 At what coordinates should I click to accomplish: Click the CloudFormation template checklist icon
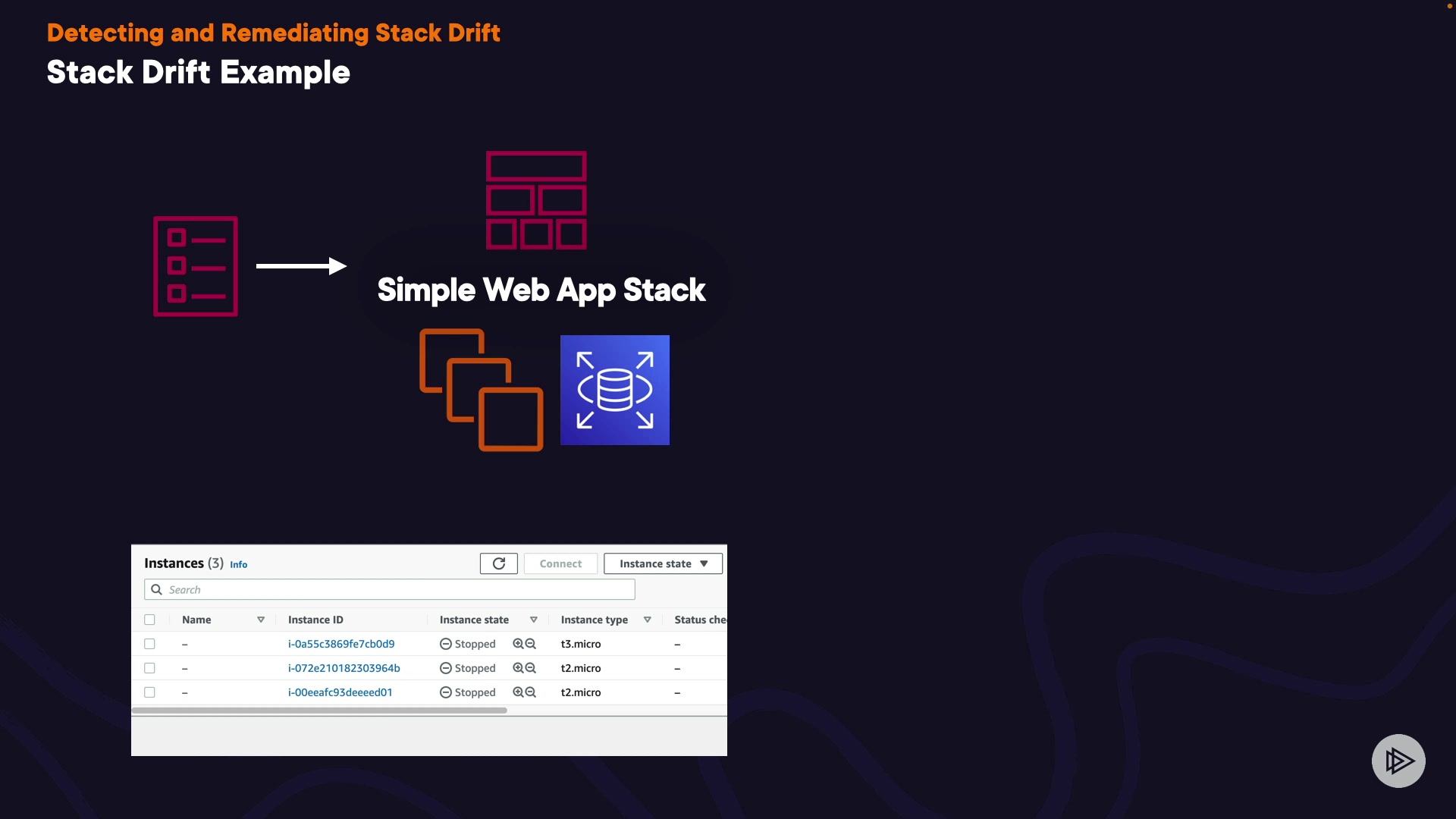pyautogui.click(x=196, y=266)
